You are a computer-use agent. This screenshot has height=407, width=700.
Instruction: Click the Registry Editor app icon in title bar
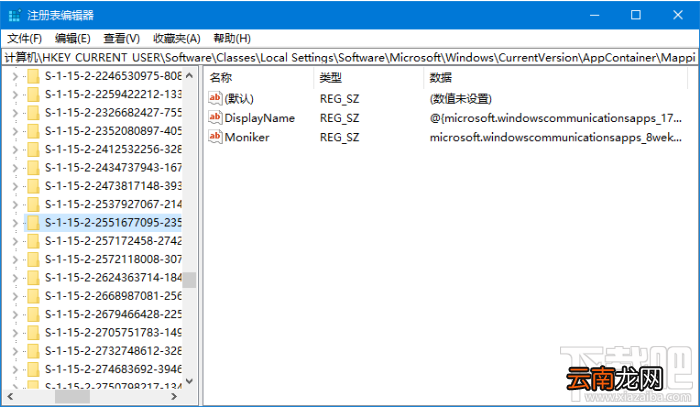(x=14, y=15)
